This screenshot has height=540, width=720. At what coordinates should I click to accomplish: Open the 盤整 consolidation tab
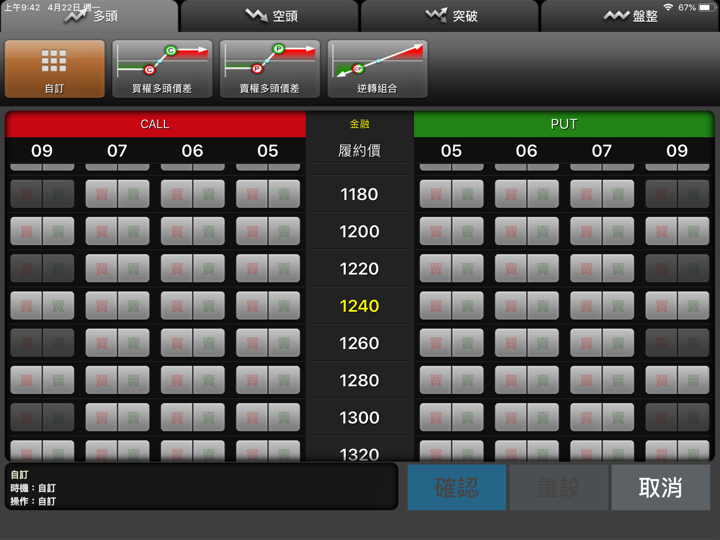pyautogui.click(x=630, y=16)
